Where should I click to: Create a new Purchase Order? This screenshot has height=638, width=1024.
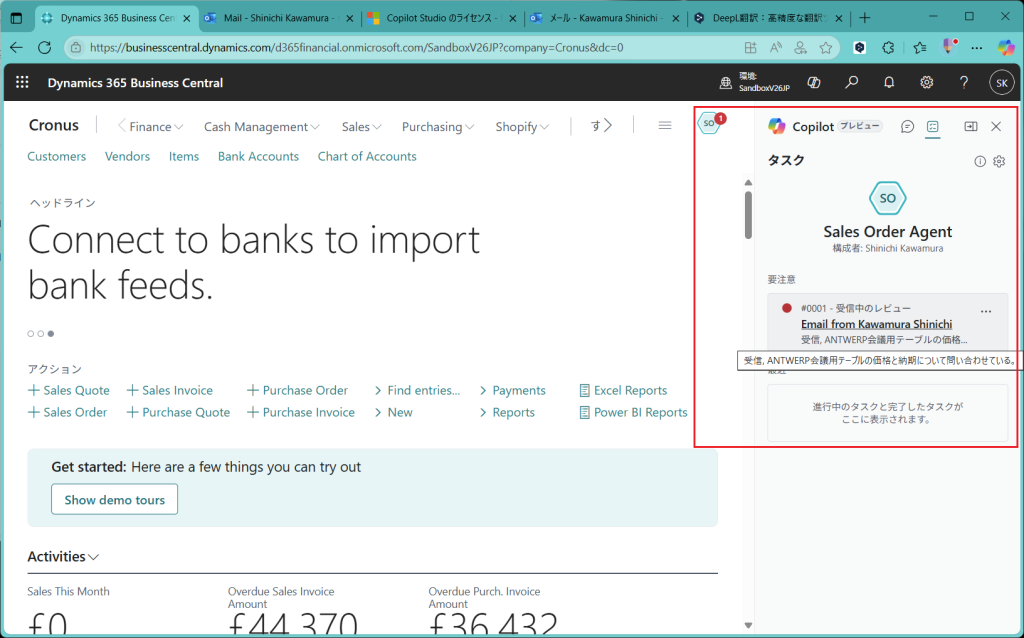tap(297, 391)
